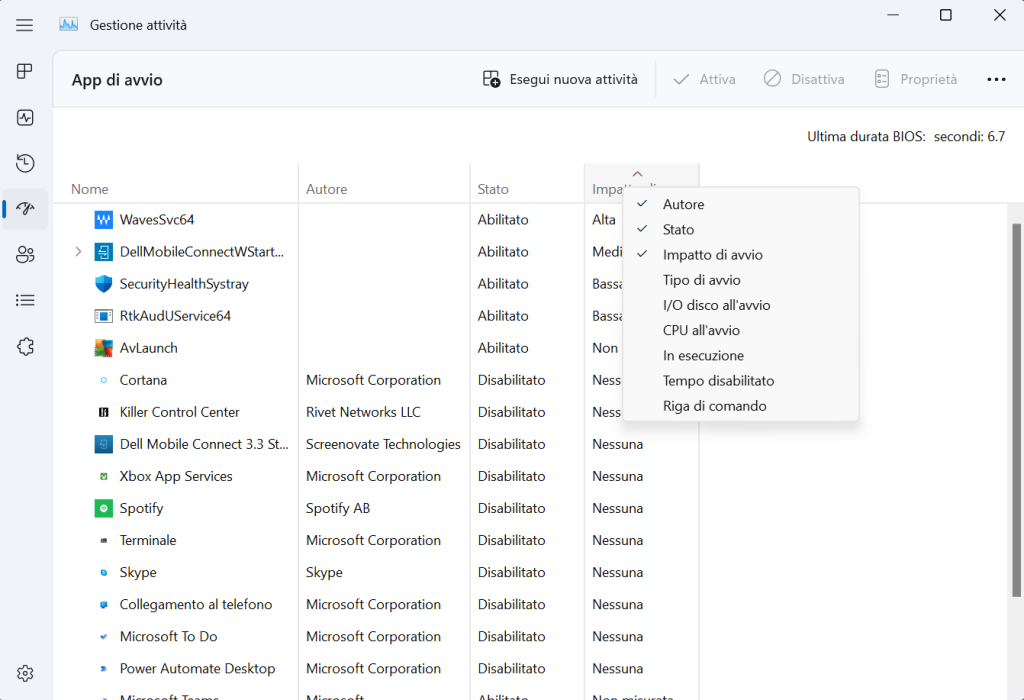Select the Killer Control Center row name
The image size is (1024, 700).
[x=180, y=412]
